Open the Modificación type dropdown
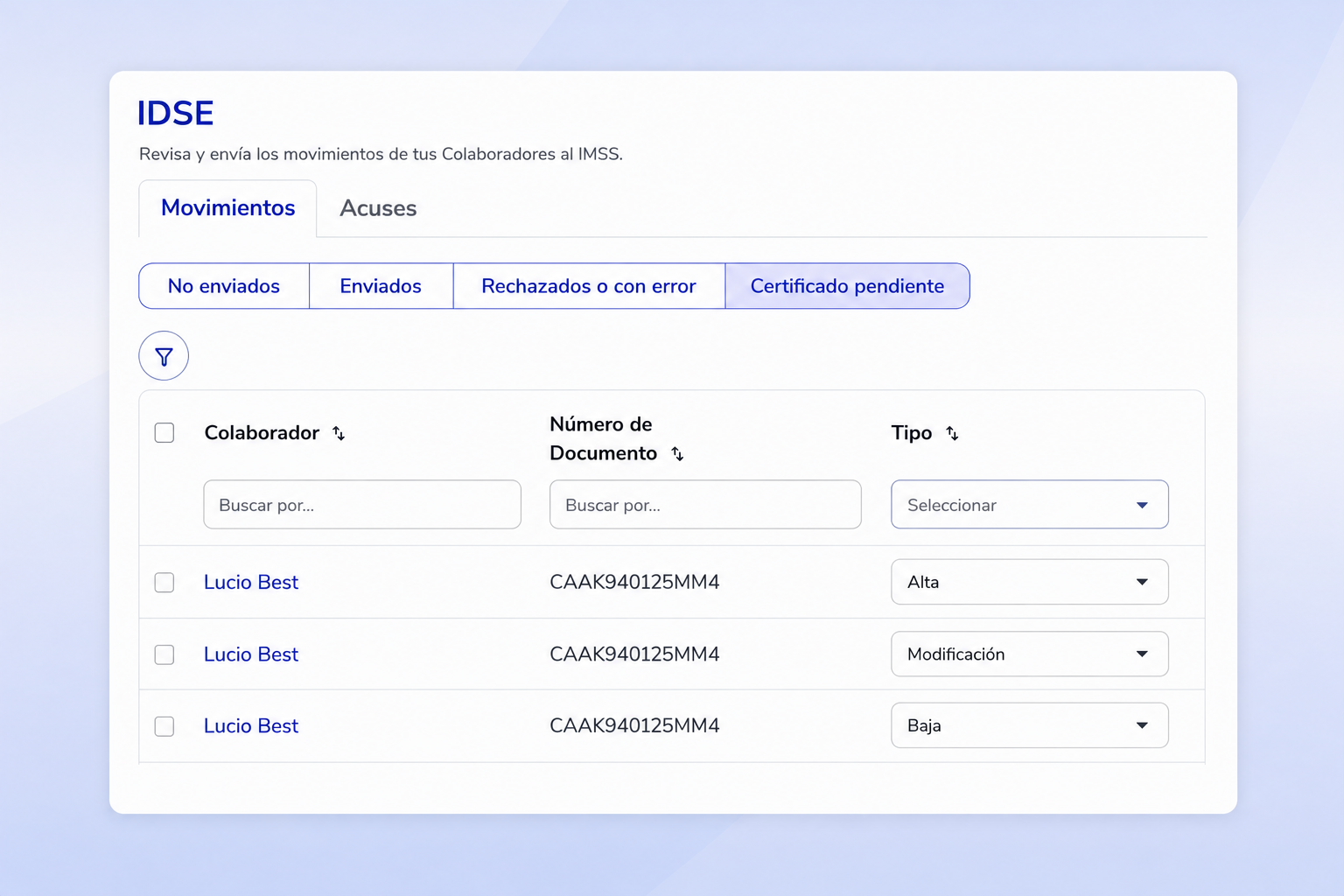This screenshot has height=896, width=1344. (x=1030, y=654)
